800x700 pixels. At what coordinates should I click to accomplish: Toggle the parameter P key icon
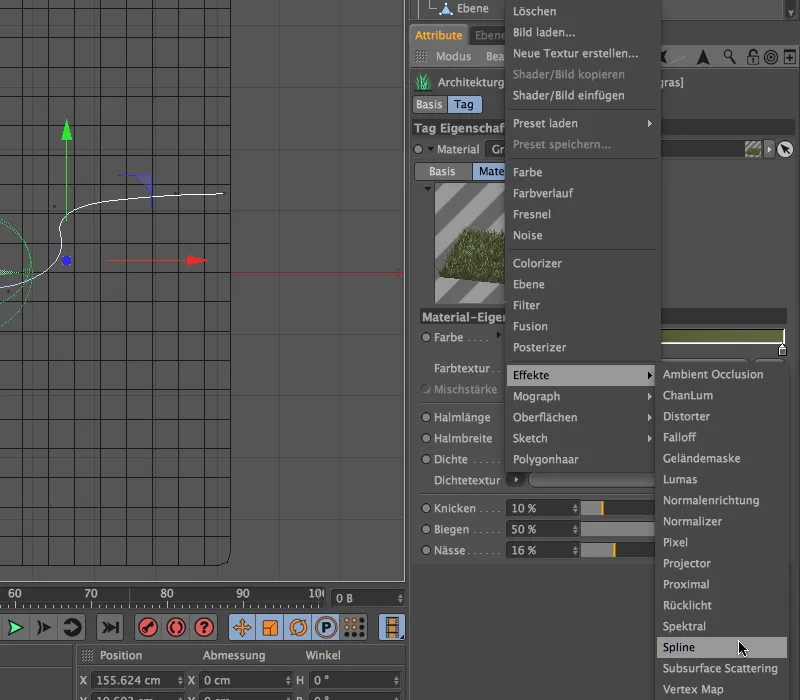tap(326, 627)
